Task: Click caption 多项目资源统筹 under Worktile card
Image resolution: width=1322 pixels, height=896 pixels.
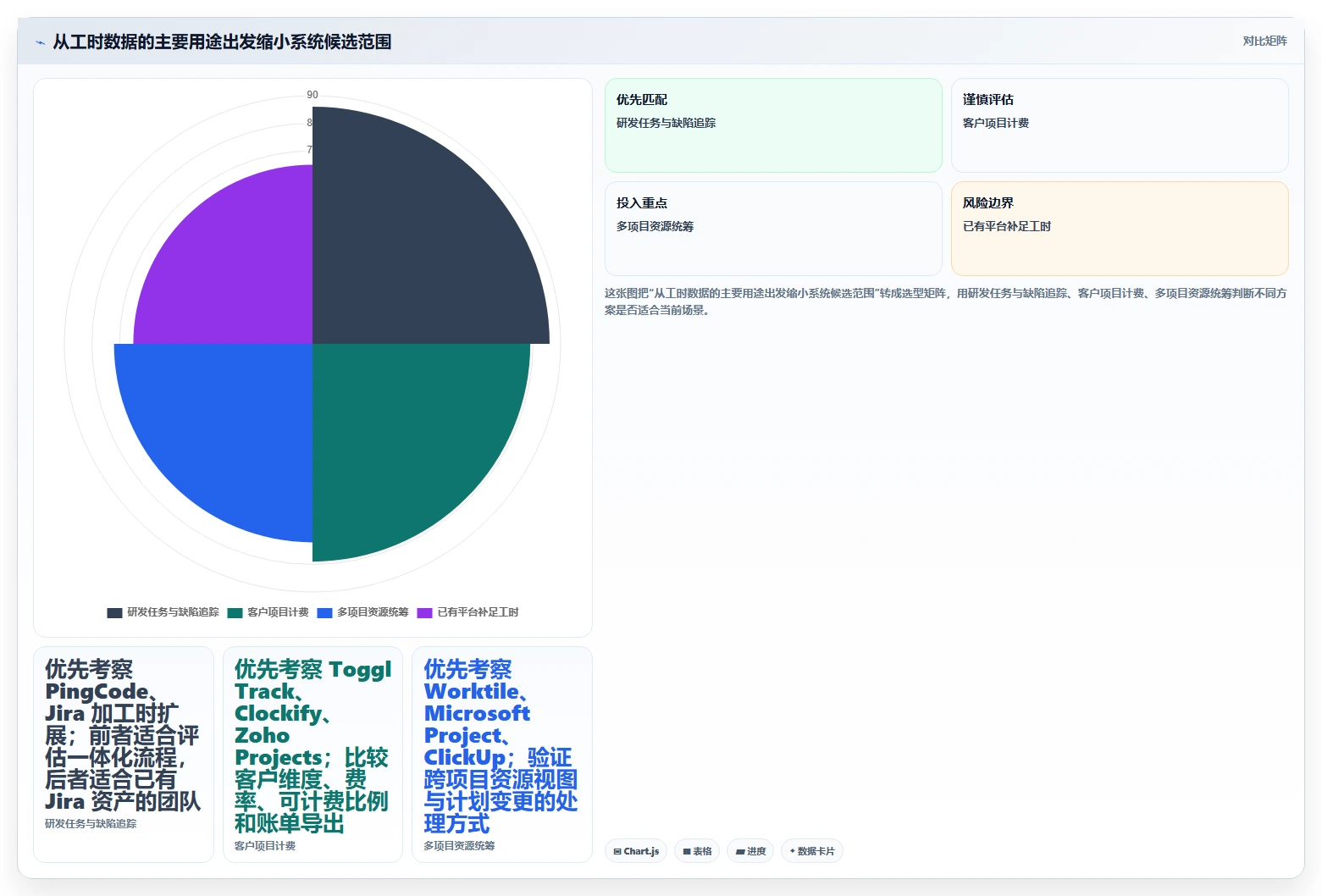Action: click(459, 845)
